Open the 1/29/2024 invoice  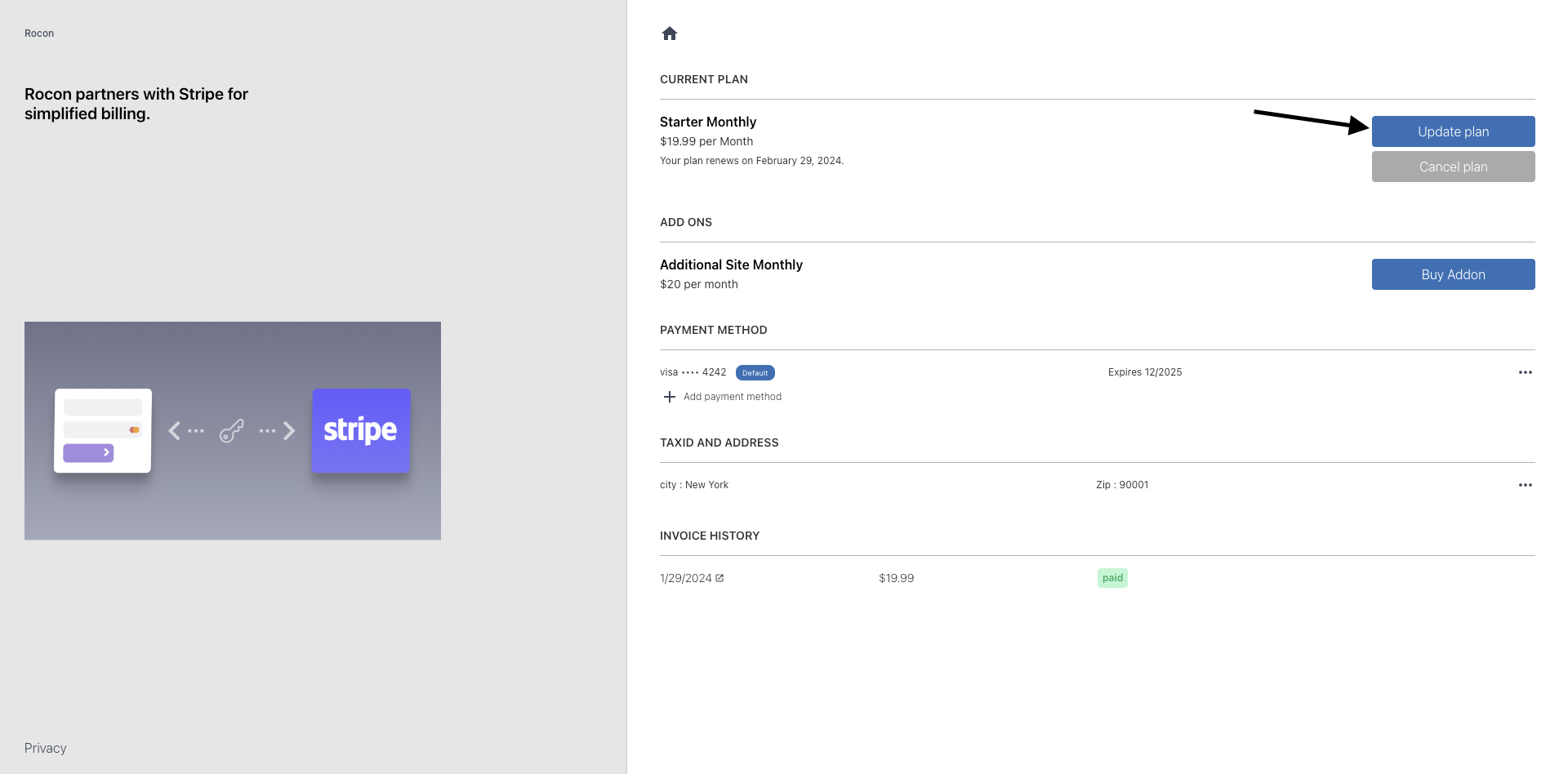coord(686,578)
